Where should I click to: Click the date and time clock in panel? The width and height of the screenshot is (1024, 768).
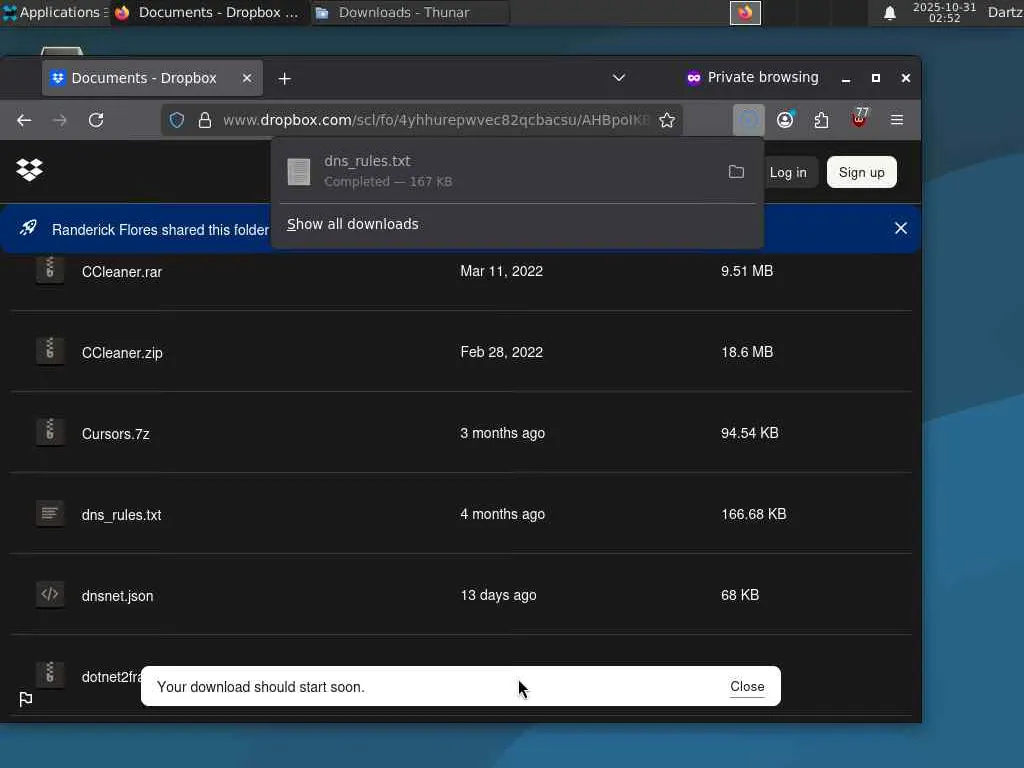click(x=944, y=12)
